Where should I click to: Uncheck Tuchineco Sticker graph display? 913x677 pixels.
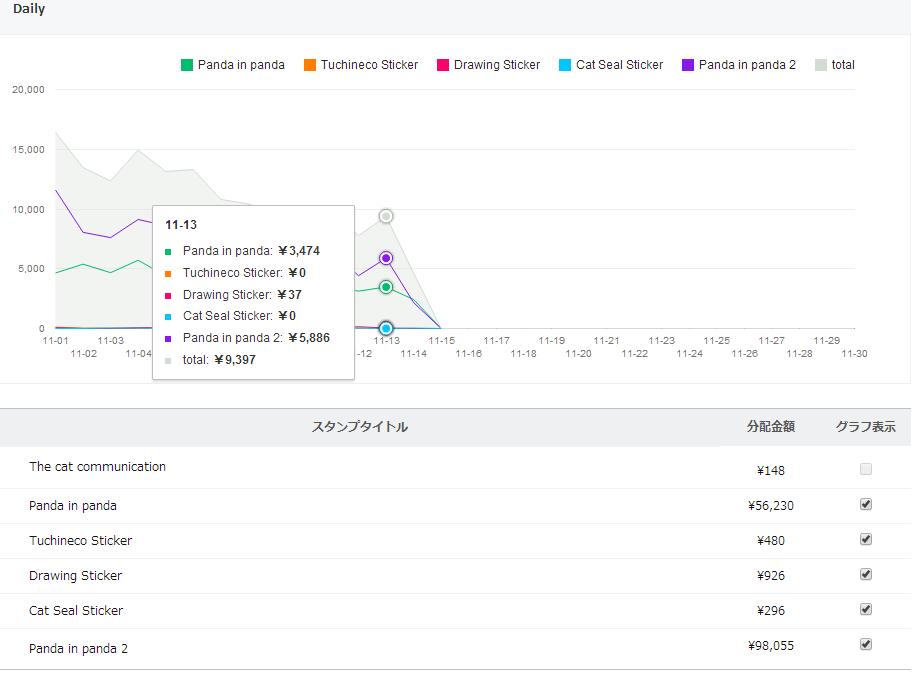pos(866,539)
